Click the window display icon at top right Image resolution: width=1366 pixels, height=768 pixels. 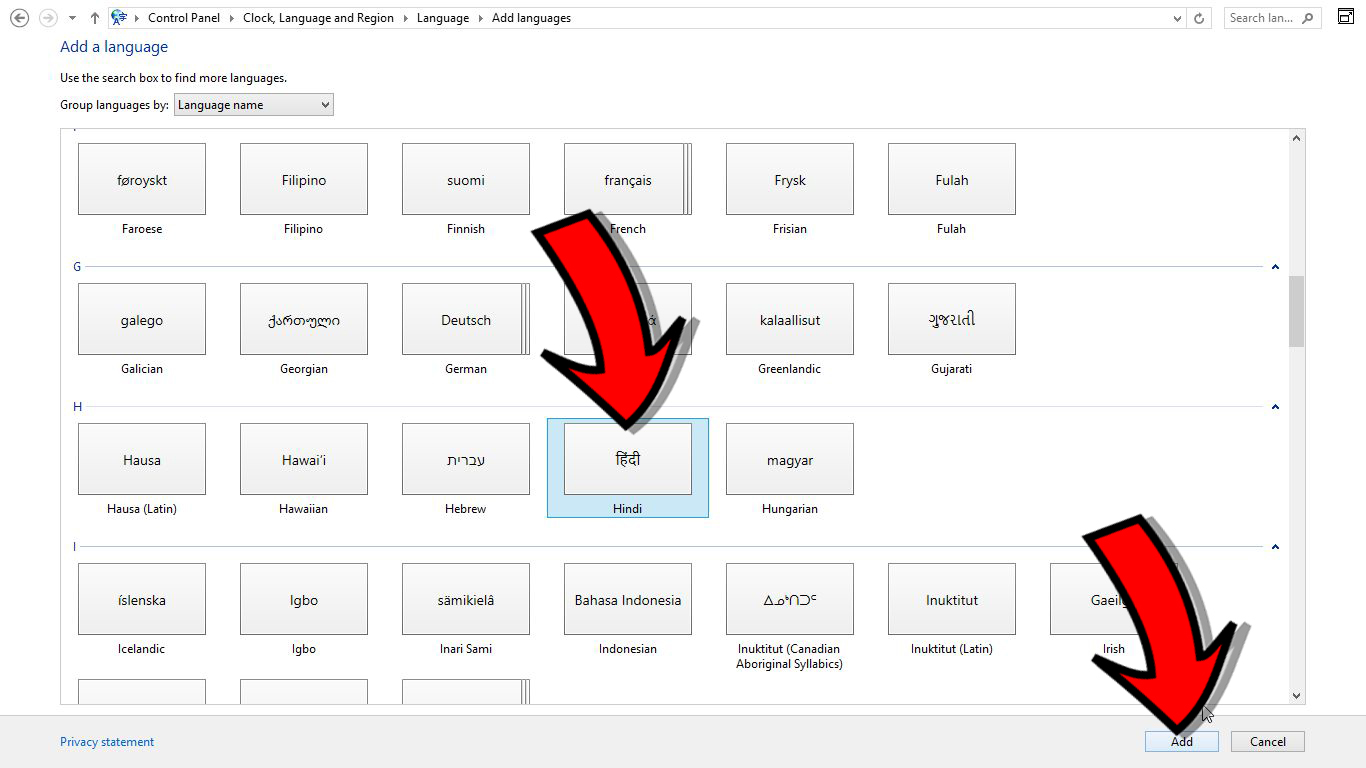(1345, 17)
